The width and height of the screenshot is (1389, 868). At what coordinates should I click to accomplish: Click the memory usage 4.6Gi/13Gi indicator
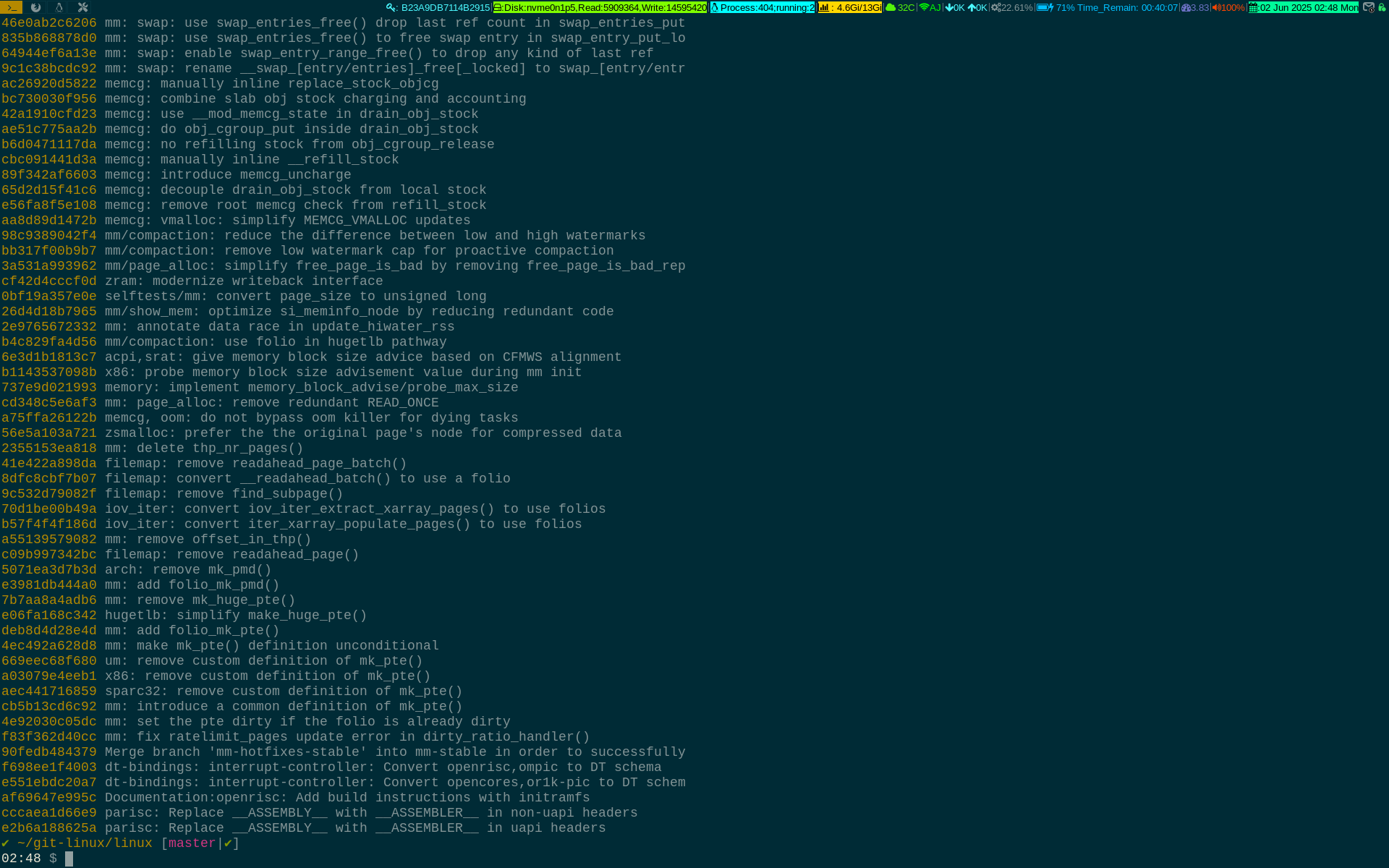[850, 7]
